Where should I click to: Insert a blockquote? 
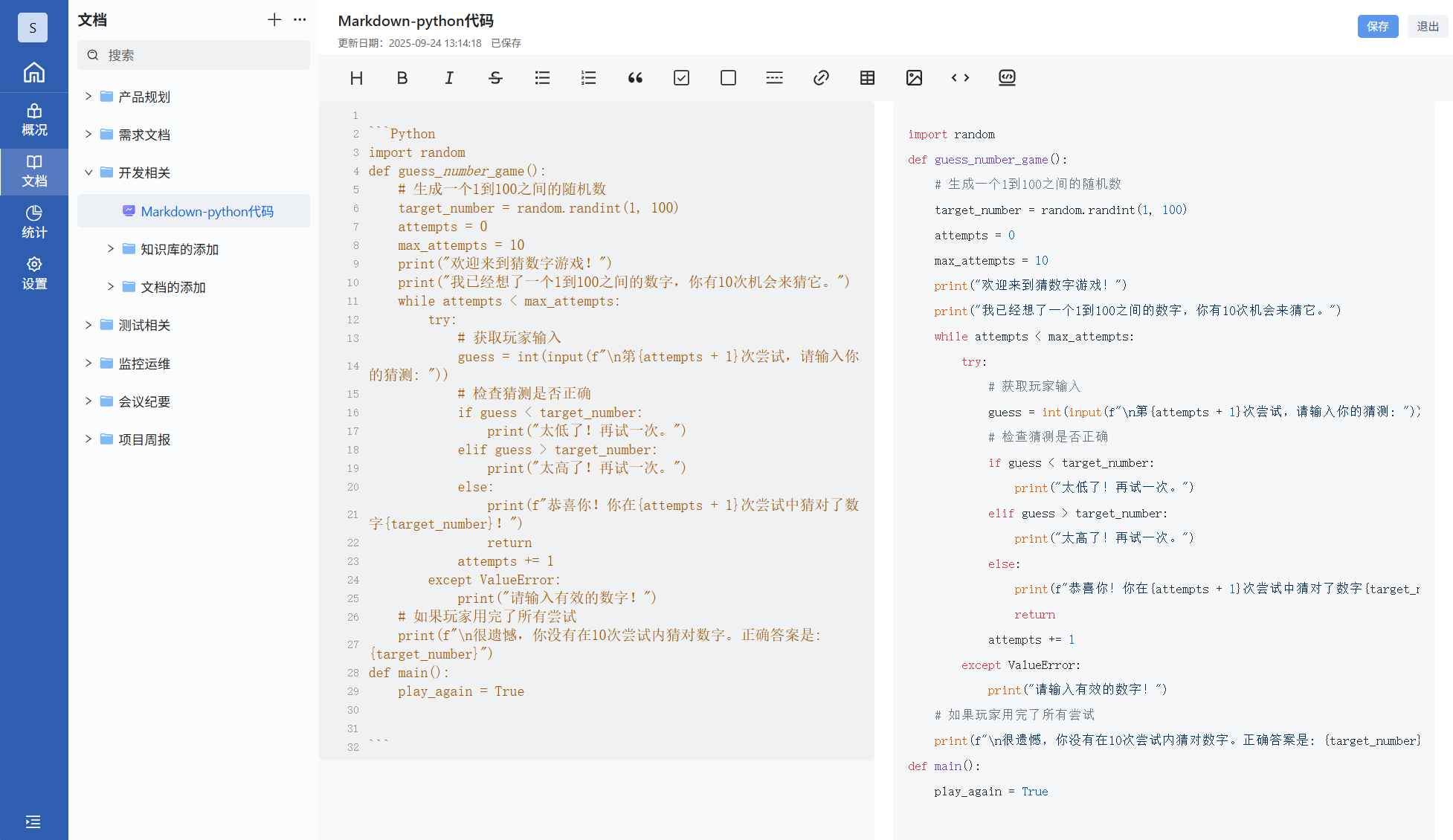coord(635,77)
